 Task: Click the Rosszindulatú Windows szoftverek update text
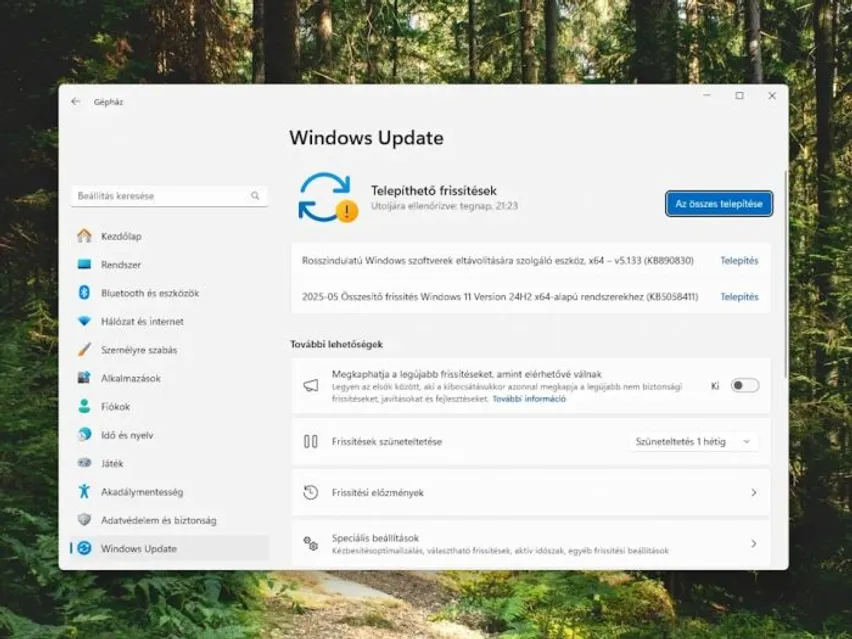click(x=498, y=261)
